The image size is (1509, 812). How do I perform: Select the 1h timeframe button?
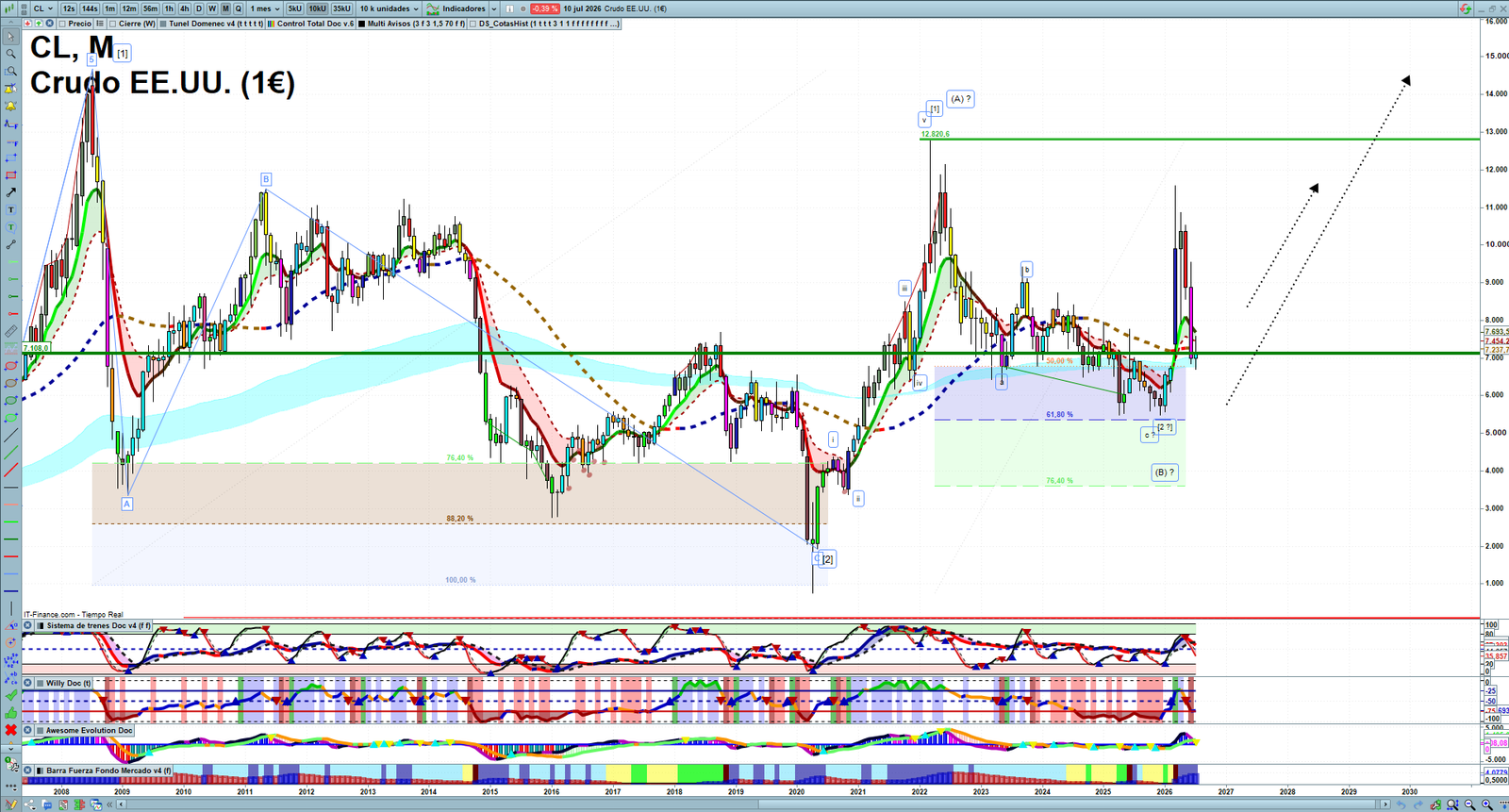point(170,8)
